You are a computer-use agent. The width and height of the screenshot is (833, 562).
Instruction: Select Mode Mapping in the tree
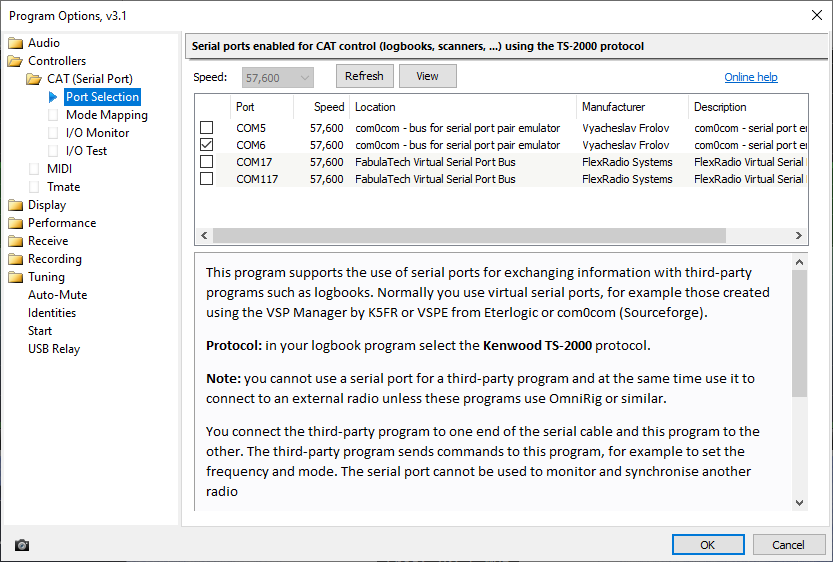click(x=106, y=115)
